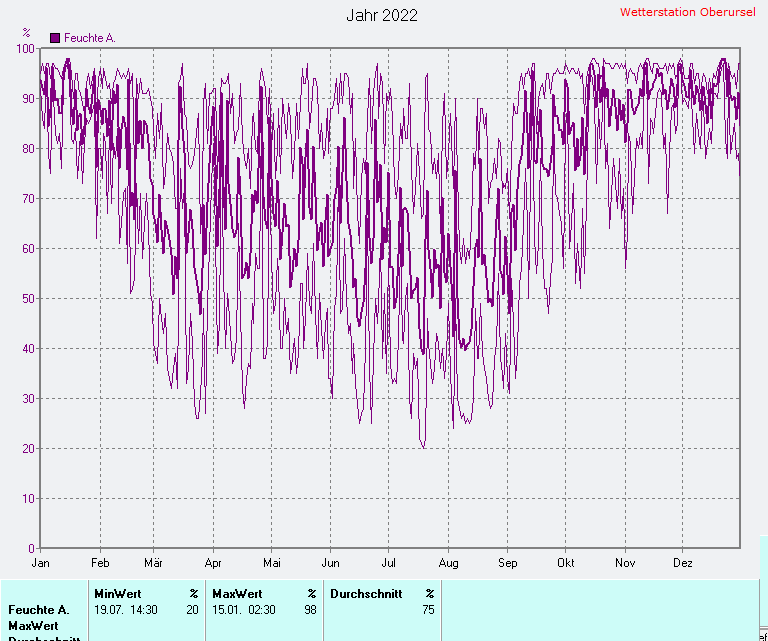Click the 'Feuchte A.' legend label
The width and height of the screenshot is (768, 641).
pos(90,38)
